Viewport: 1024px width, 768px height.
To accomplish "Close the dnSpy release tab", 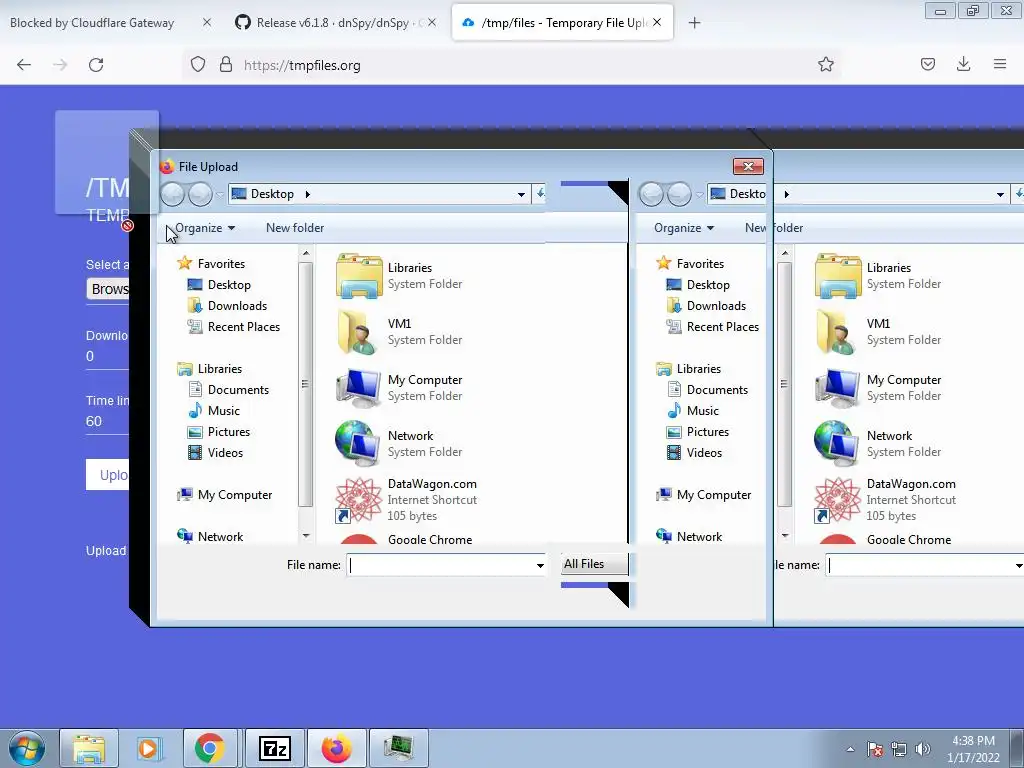I will tap(432, 23).
